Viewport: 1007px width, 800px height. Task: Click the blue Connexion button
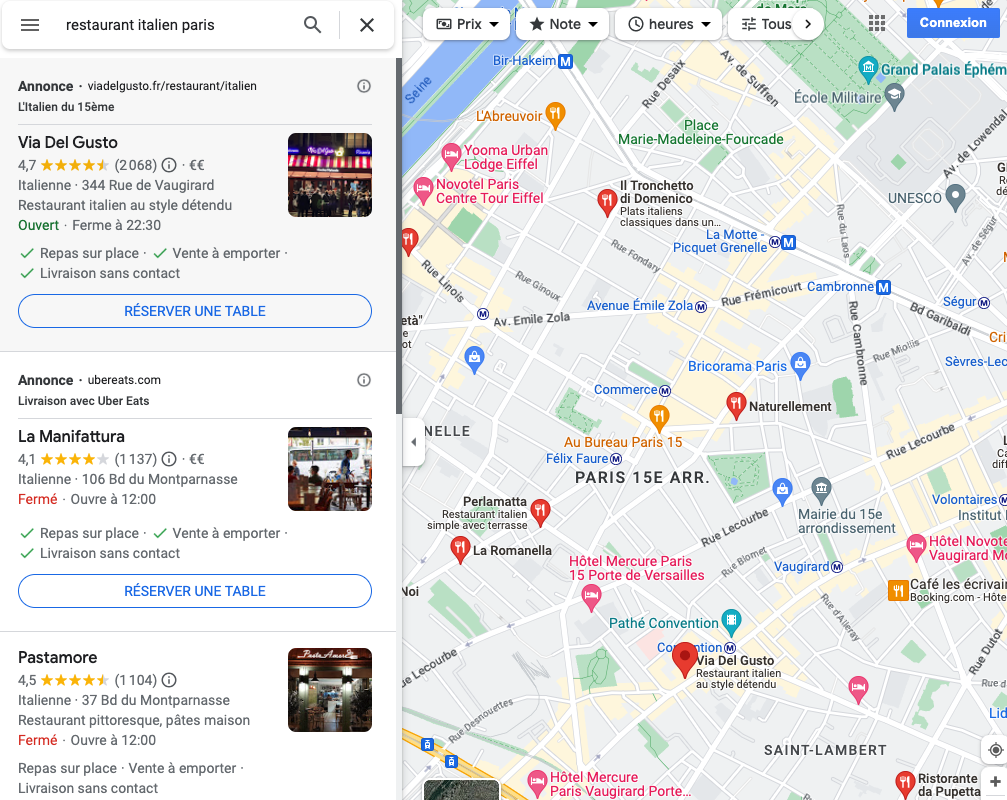coord(953,22)
